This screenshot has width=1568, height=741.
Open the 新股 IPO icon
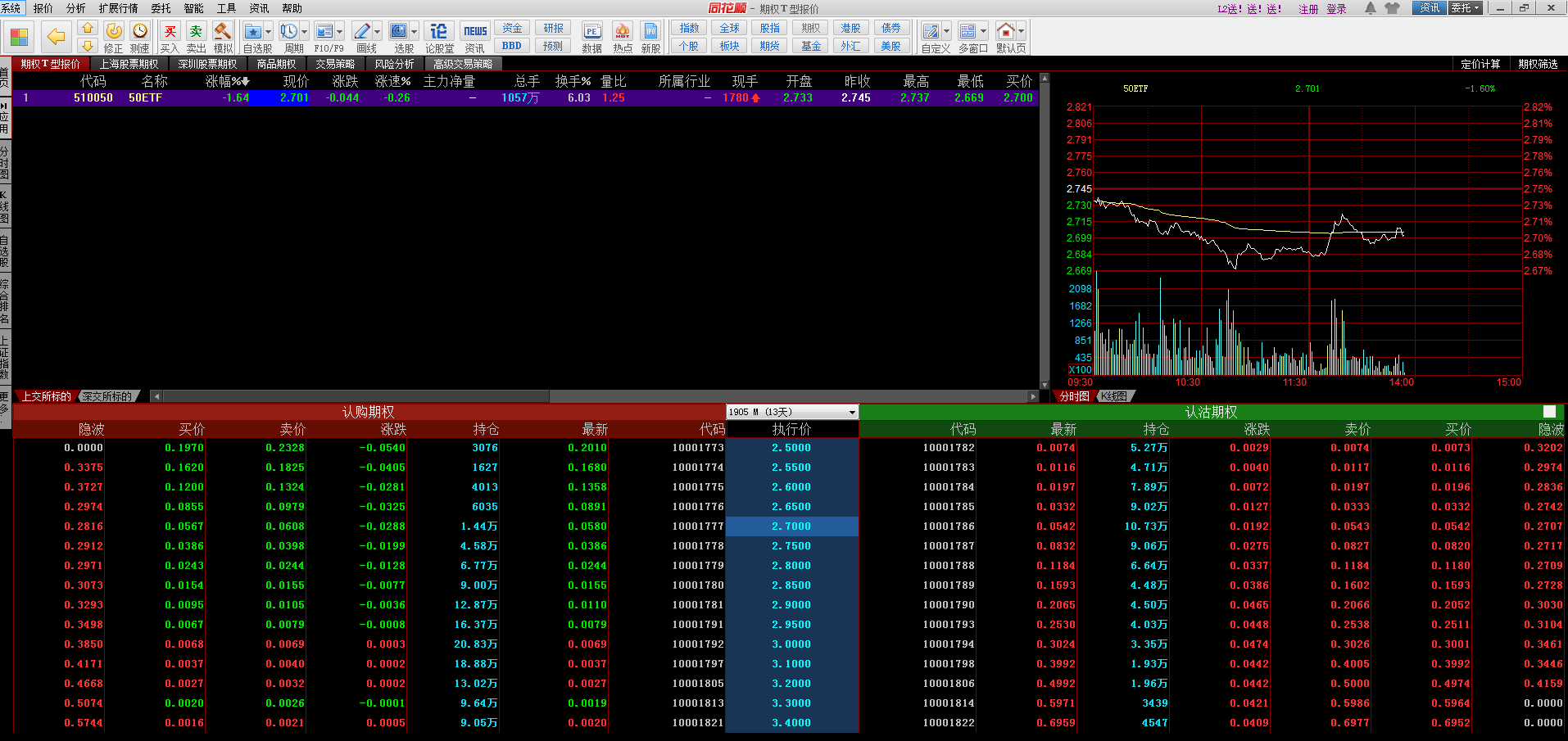(650, 31)
